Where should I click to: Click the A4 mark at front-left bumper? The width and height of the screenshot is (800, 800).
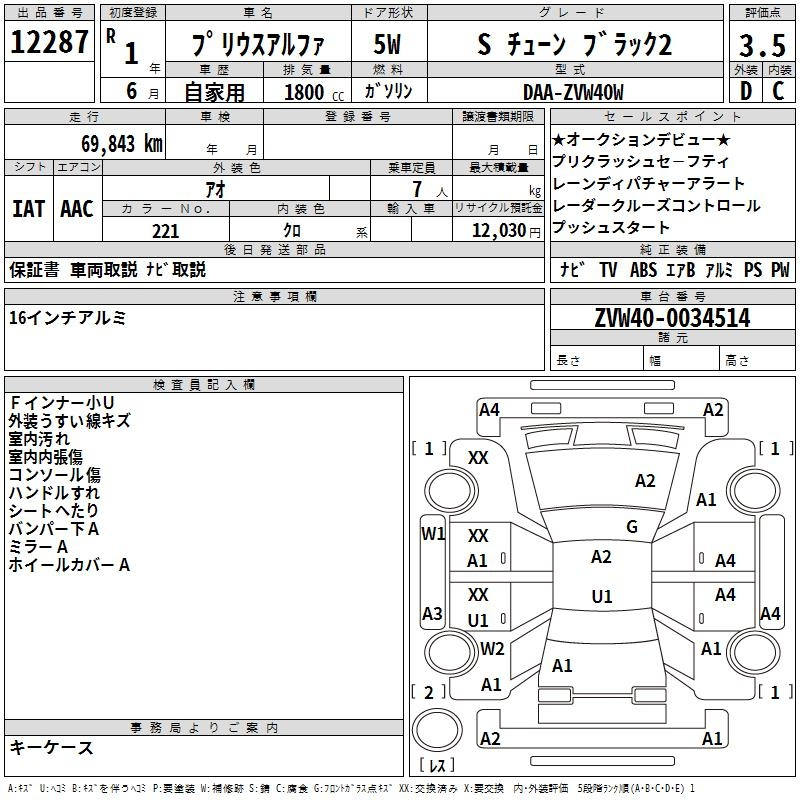click(x=489, y=410)
